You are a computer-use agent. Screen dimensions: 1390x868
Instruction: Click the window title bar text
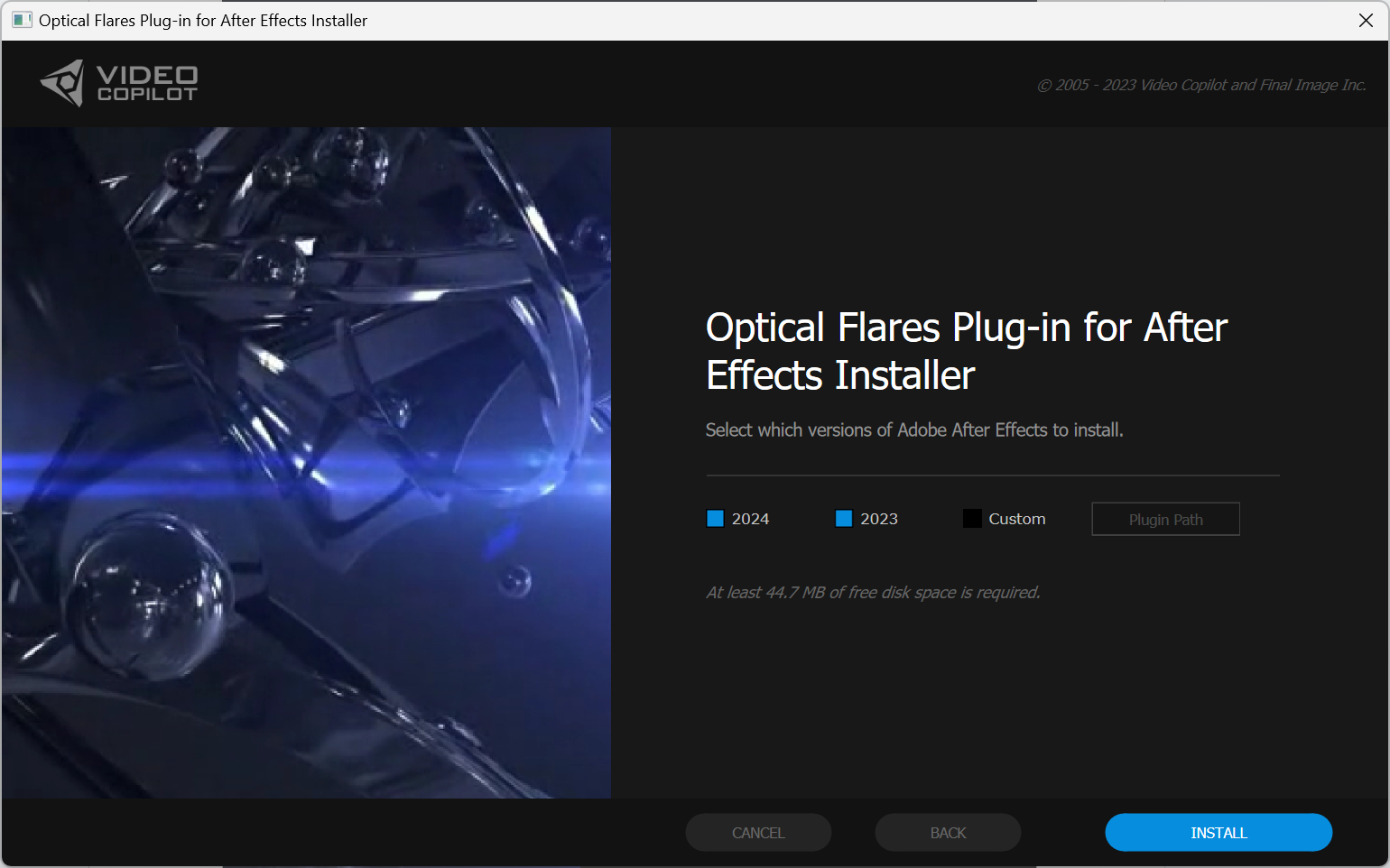pos(203,20)
